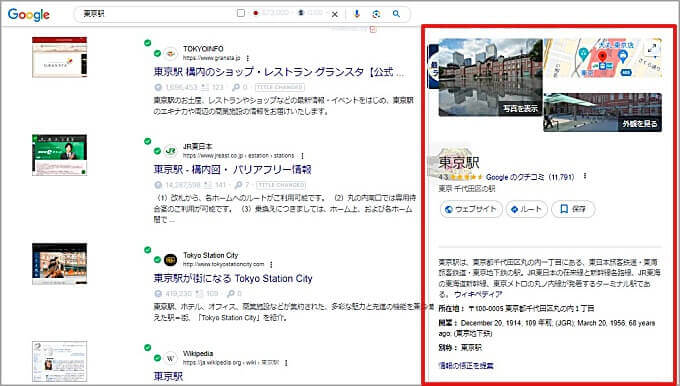Click the JR東日本 green favicon
Viewport: 680px width, 386px height.
tap(171, 151)
